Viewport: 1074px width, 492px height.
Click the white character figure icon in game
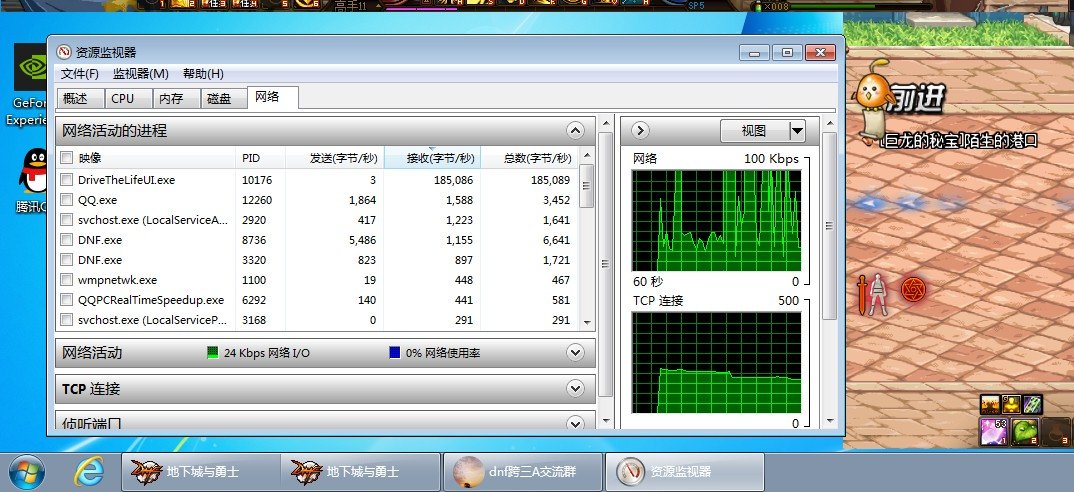(x=877, y=295)
